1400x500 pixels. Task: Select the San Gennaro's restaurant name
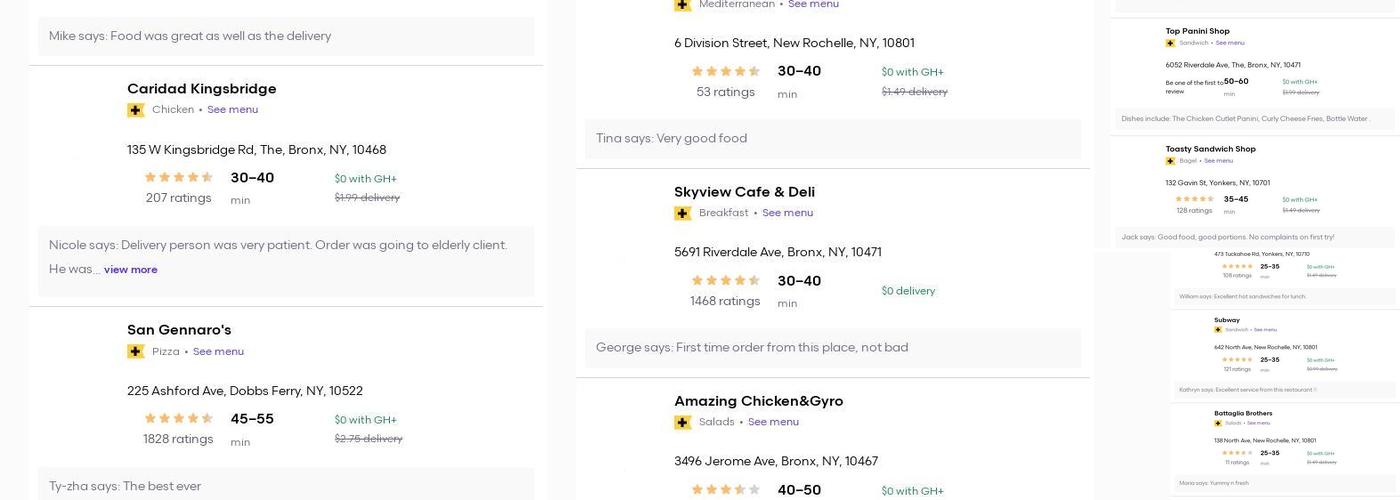pyautogui.click(x=179, y=330)
